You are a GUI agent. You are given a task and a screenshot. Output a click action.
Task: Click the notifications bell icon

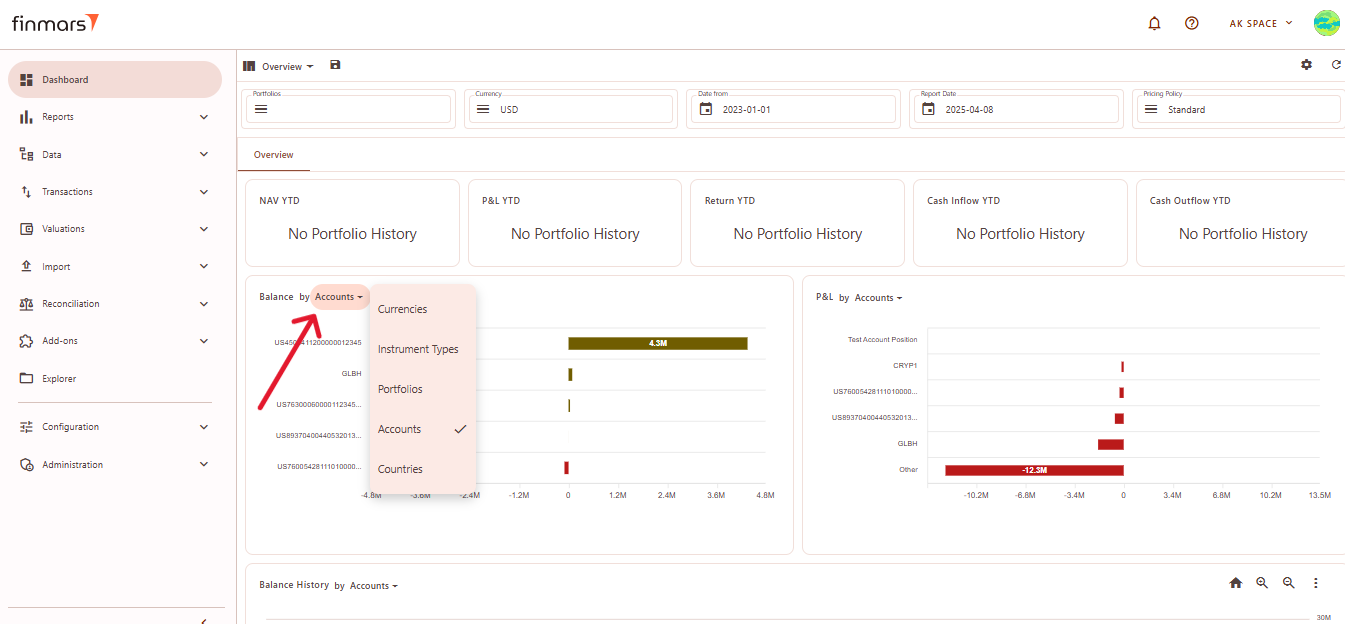(1155, 23)
